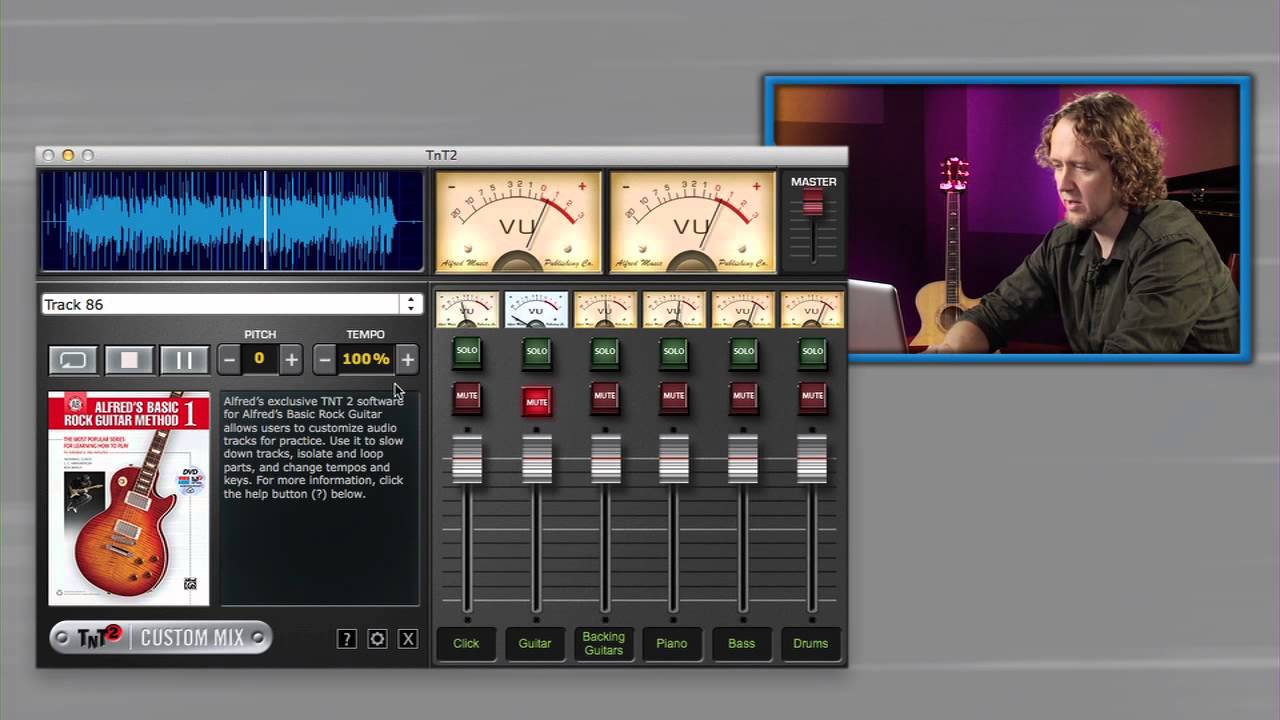1280x720 pixels.
Task: Mute the Click channel
Action: click(467, 396)
